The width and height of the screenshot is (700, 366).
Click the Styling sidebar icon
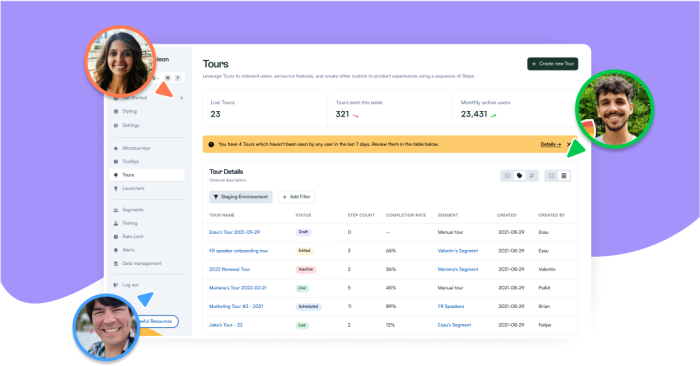(x=116, y=112)
